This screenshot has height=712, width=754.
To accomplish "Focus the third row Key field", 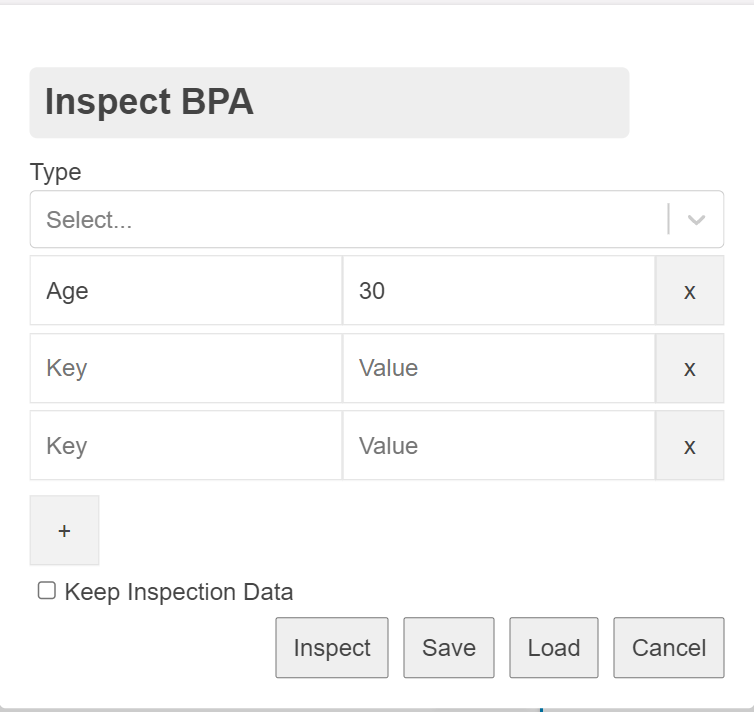I will [x=186, y=446].
